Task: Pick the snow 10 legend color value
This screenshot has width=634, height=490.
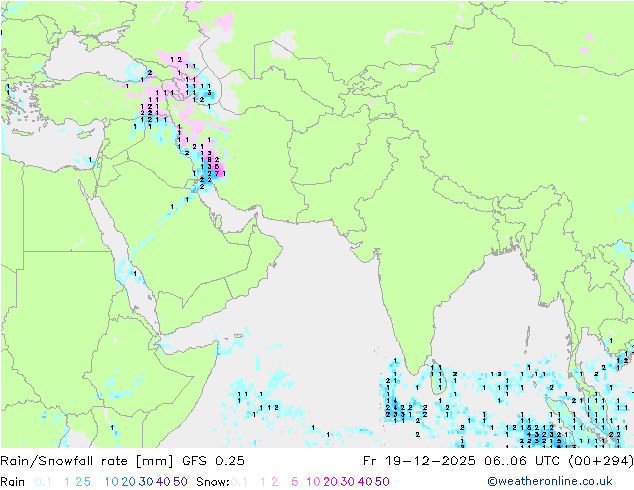Action: point(313,482)
